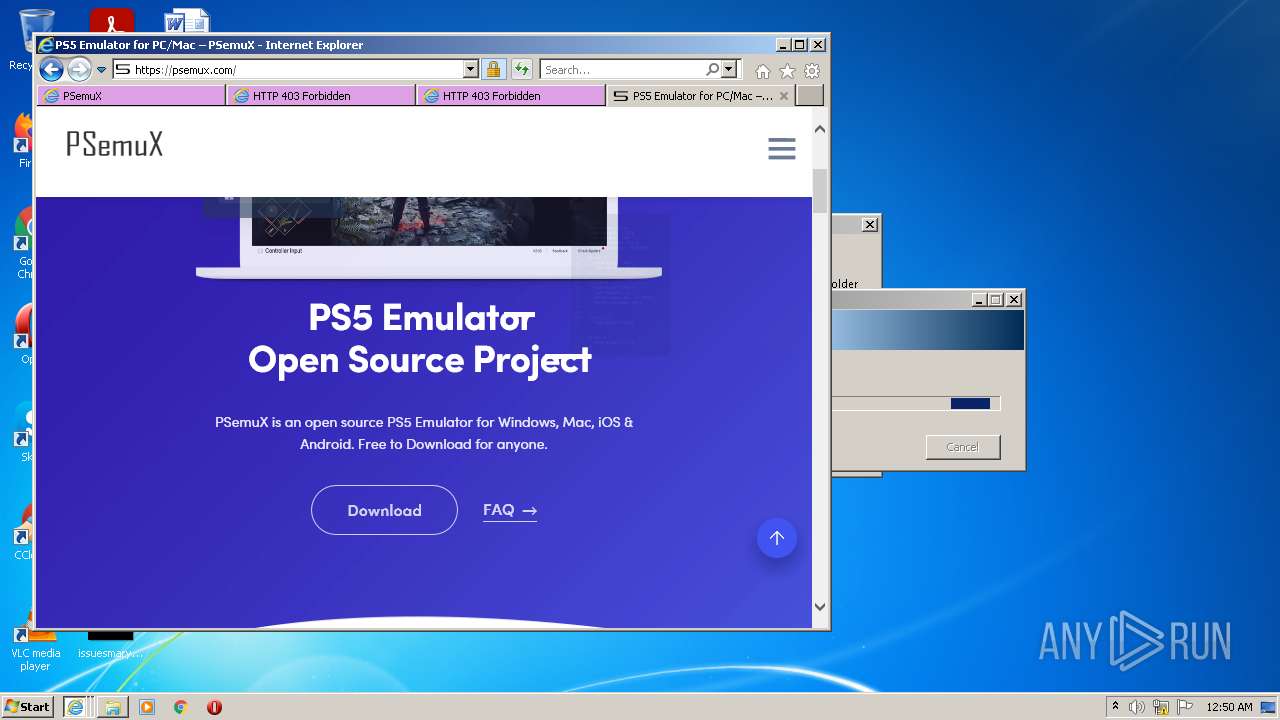Click the red Opera taskbar icon

click(214, 707)
